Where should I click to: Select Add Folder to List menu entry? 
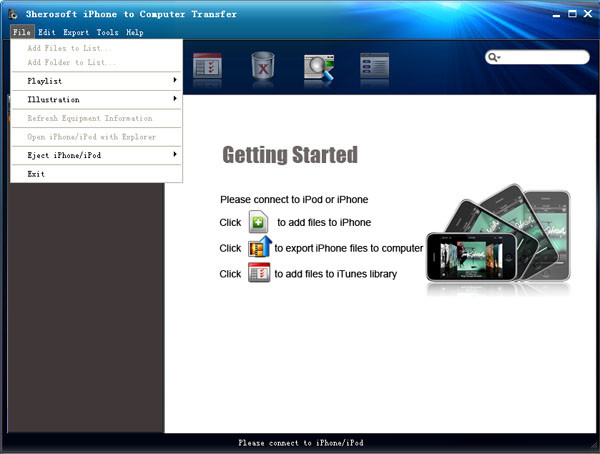pyautogui.click(x=96, y=62)
